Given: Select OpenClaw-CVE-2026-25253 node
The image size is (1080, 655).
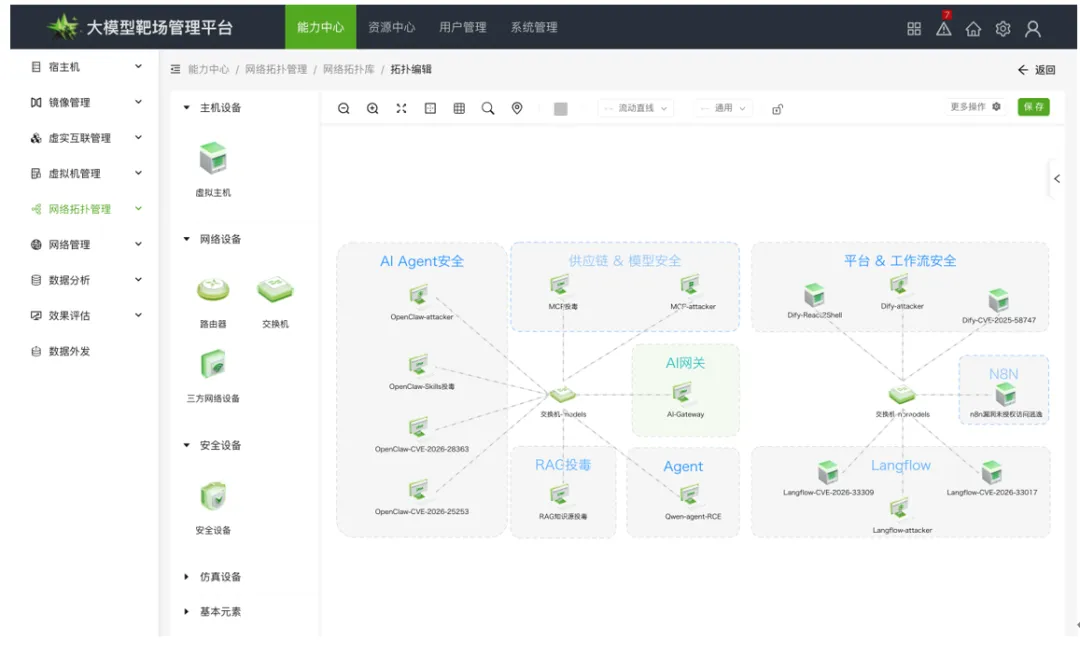Looking at the screenshot, I should (418, 490).
